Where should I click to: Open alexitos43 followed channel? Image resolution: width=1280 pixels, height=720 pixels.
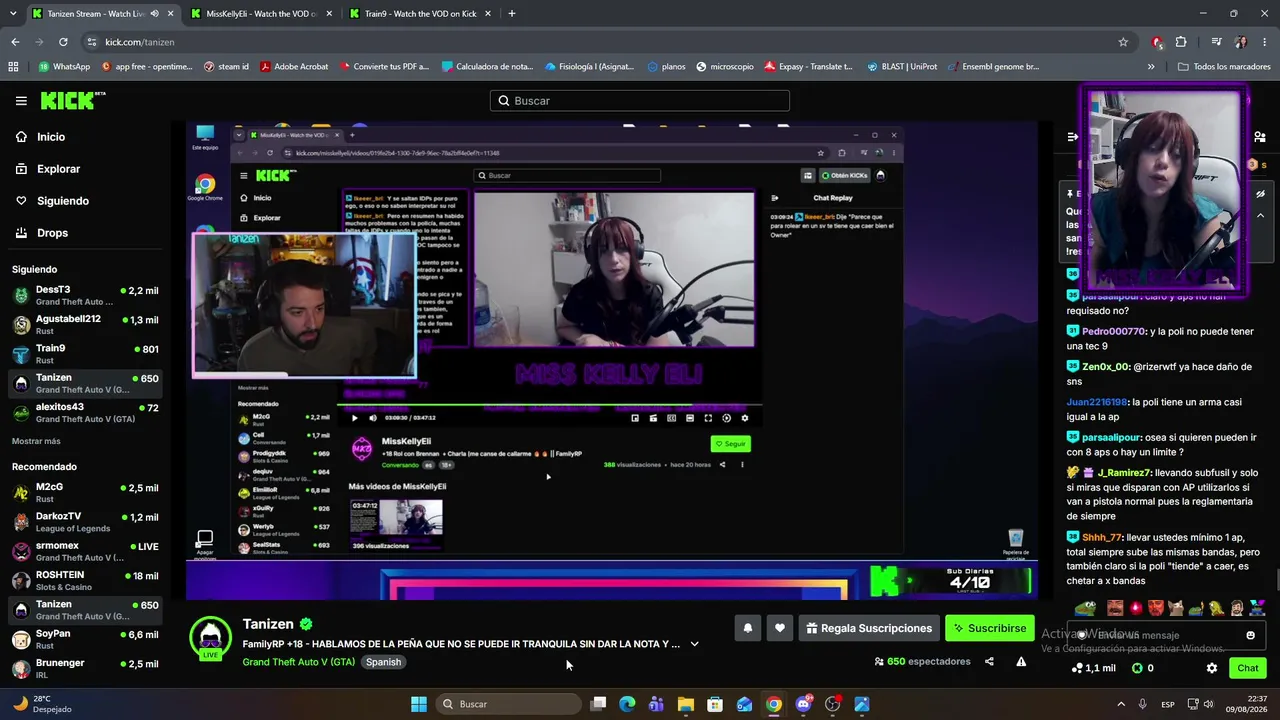[86, 412]
